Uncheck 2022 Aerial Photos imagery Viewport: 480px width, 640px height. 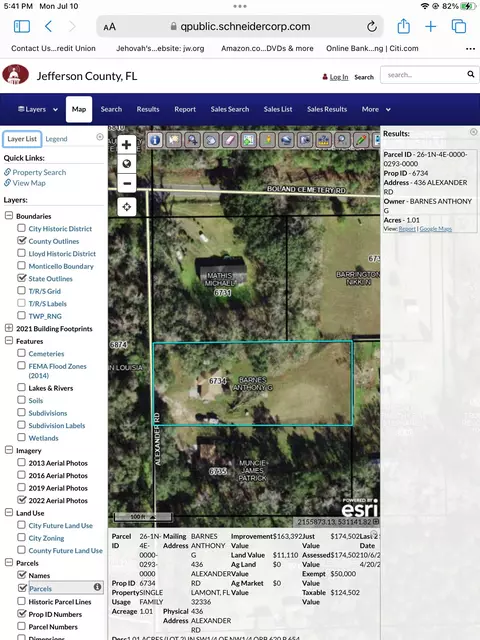point(21,500)
